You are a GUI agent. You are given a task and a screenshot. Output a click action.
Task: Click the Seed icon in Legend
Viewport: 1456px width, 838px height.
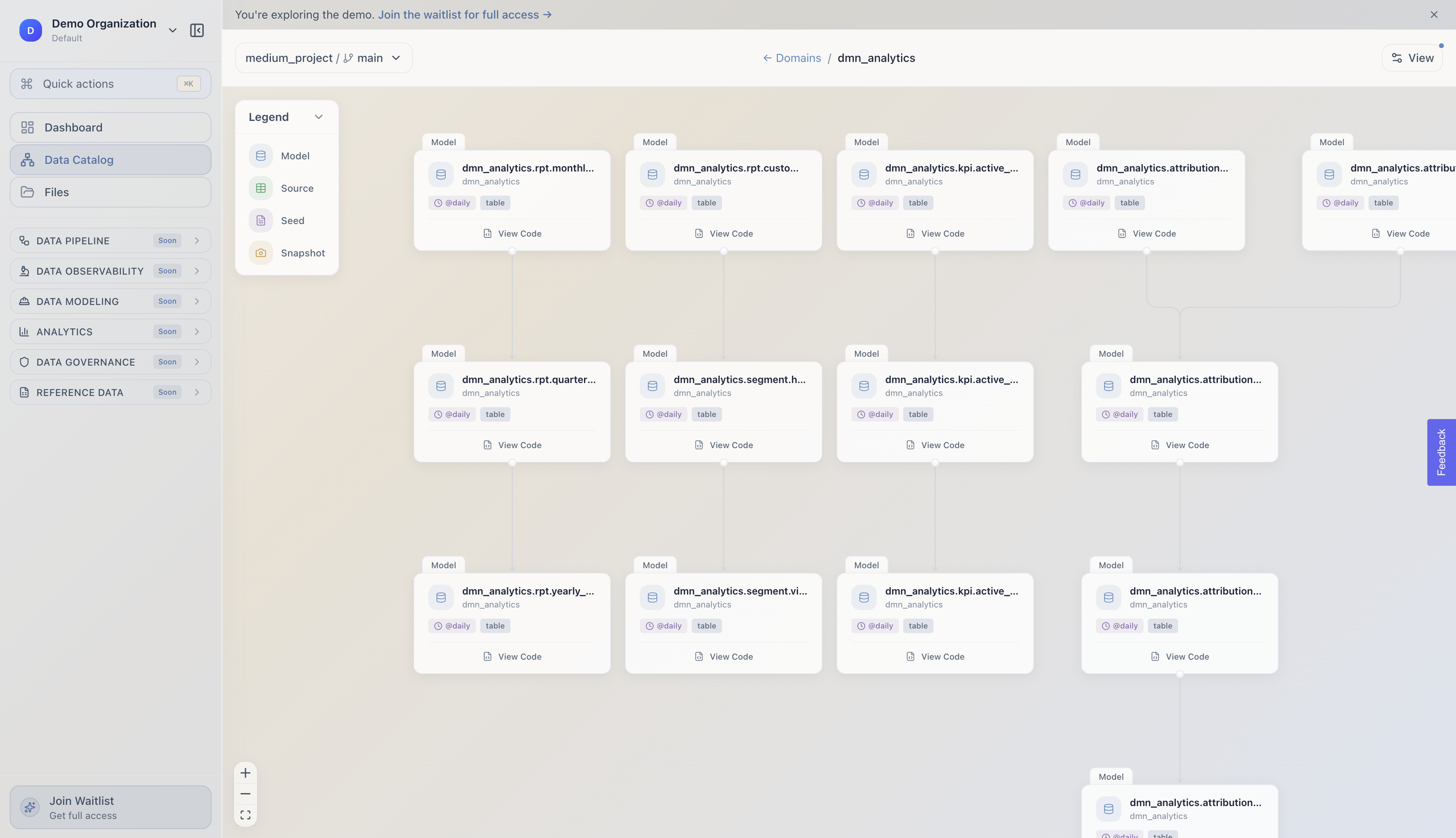(260, 221)
